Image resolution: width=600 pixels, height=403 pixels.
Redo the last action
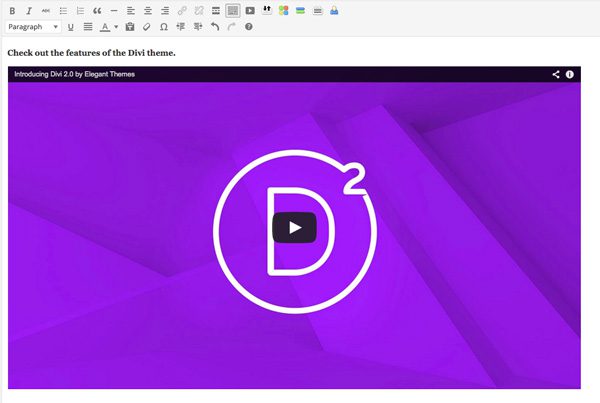[232, 27]
